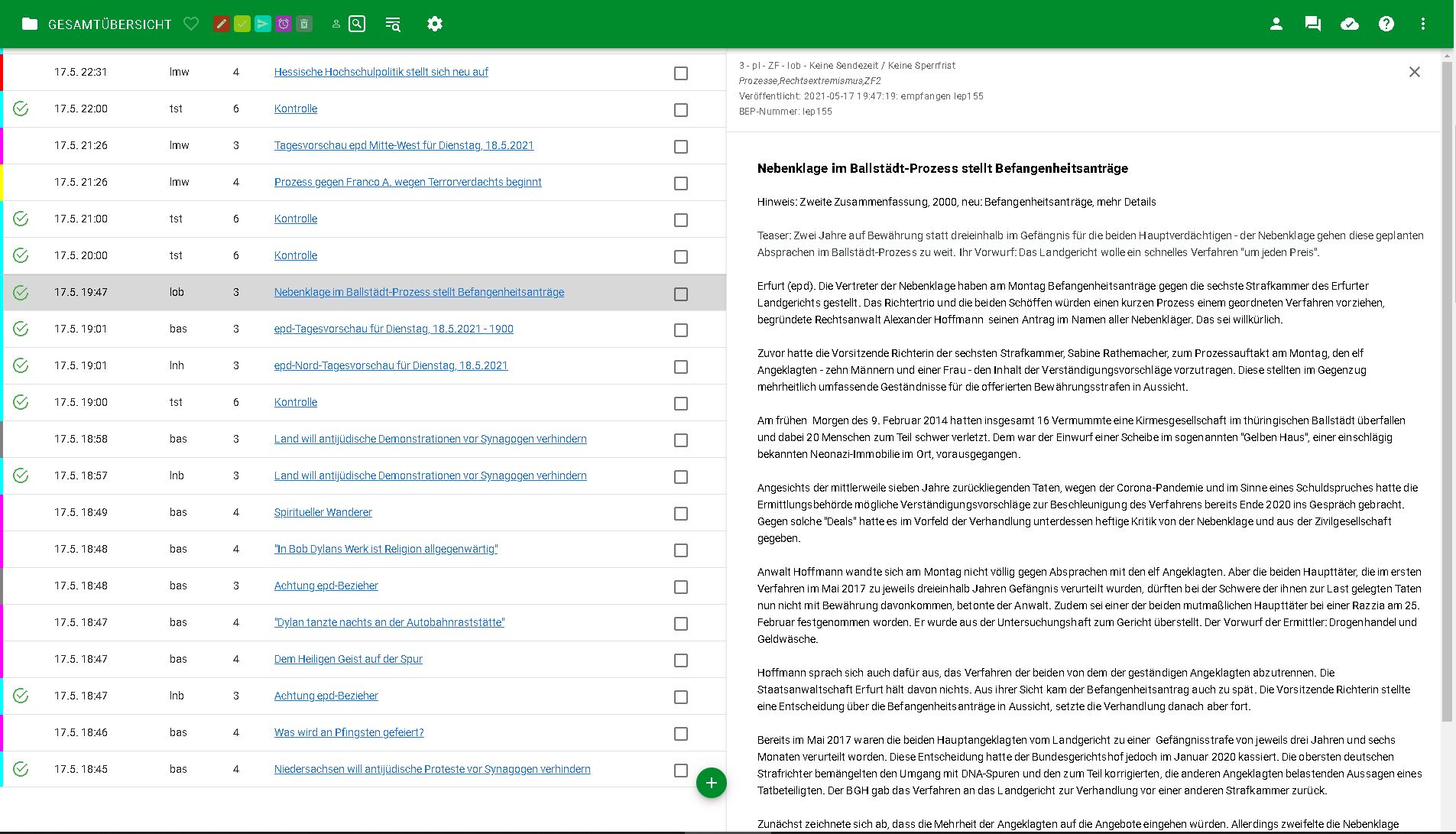
Task: Close the article preview panel
Action: (1415, 72)
